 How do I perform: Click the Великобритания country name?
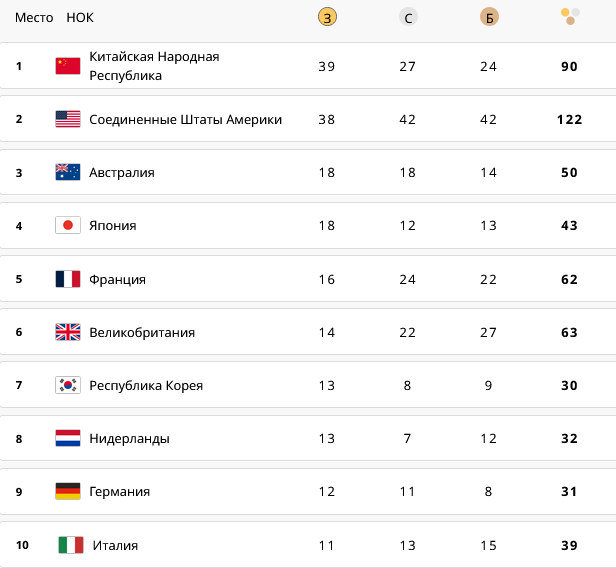click(x=142, y=332)
